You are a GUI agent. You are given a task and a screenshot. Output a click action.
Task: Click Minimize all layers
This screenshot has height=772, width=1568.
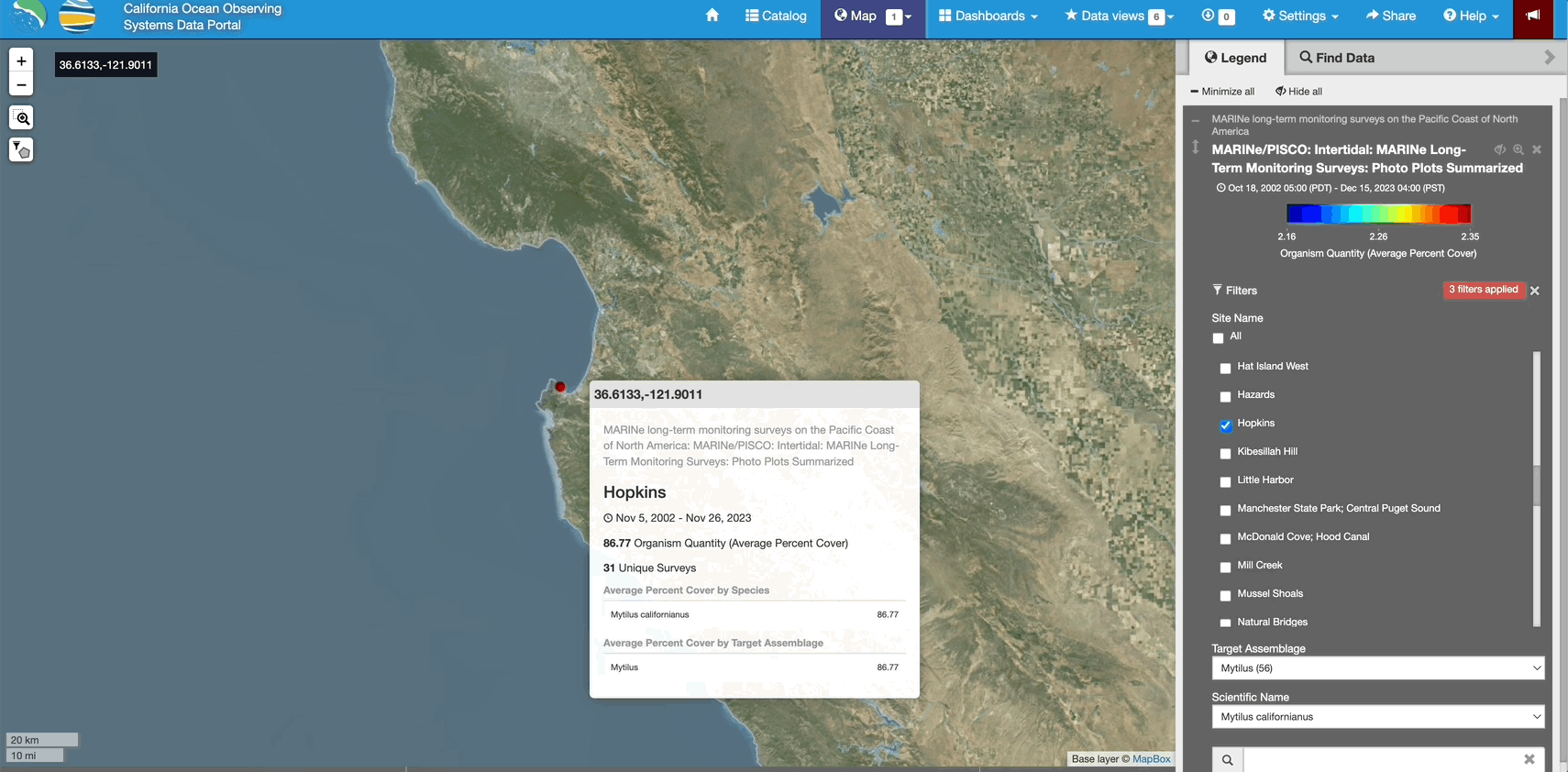point(1222,92)
